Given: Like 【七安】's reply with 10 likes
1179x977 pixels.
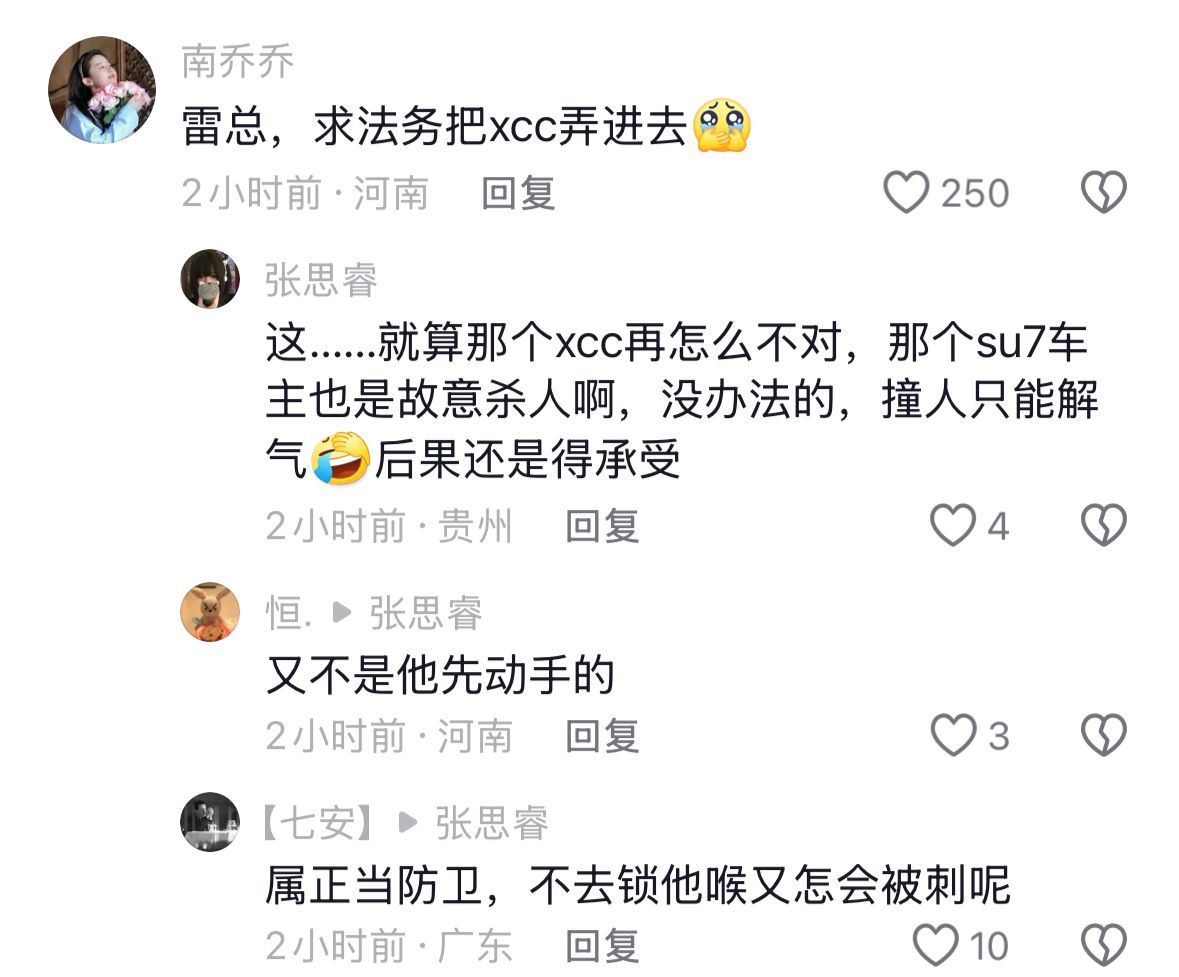Looking at the screenshot, I should 935,945.
